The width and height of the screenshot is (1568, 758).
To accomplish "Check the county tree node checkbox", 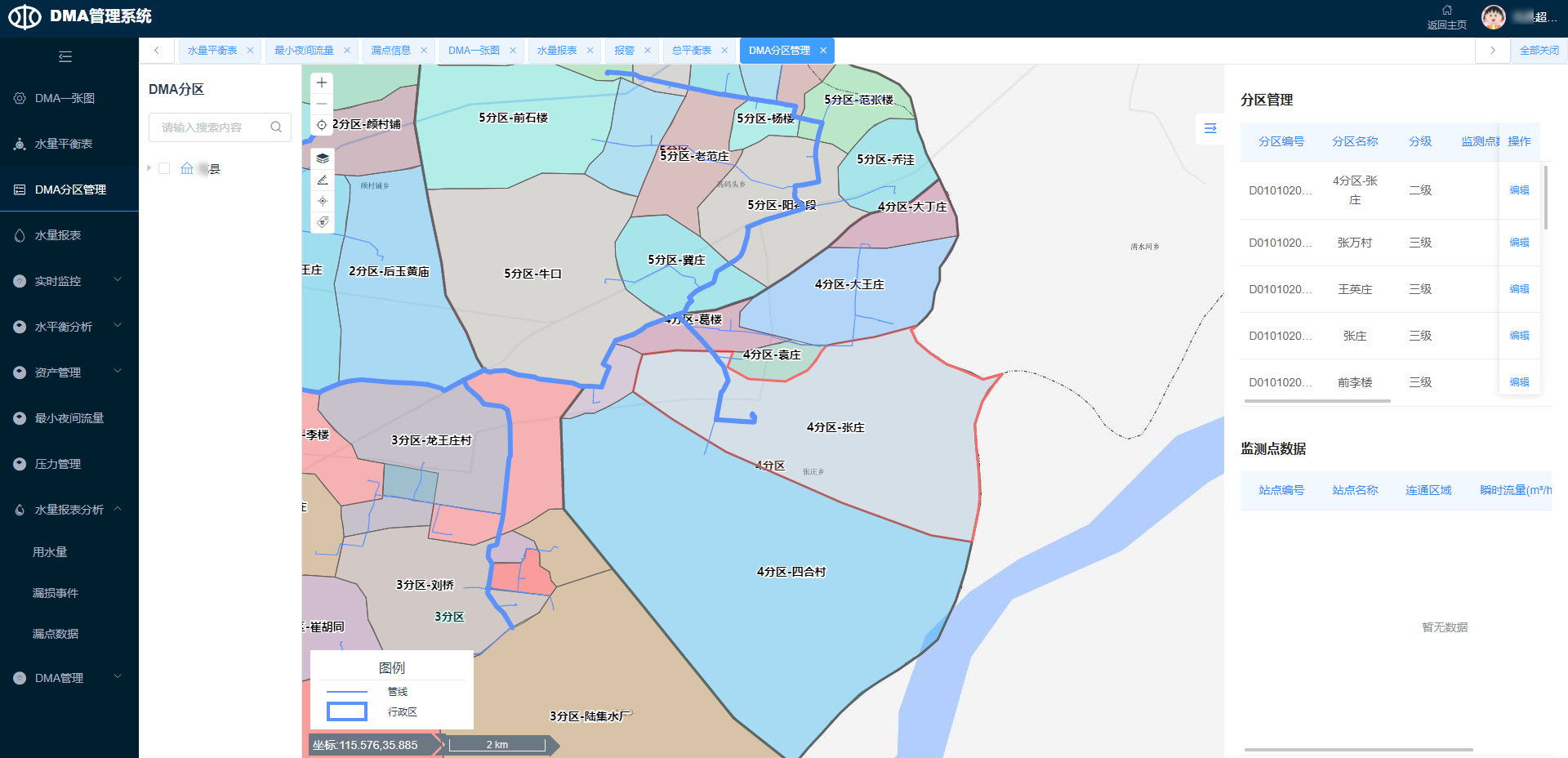I will point(164,168).
